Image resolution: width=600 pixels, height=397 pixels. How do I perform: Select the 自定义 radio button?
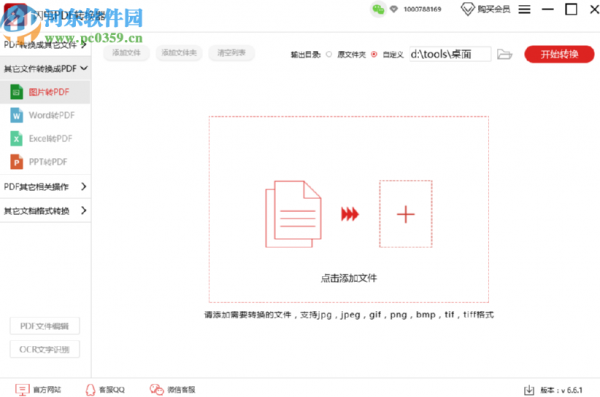coord(374,54)
